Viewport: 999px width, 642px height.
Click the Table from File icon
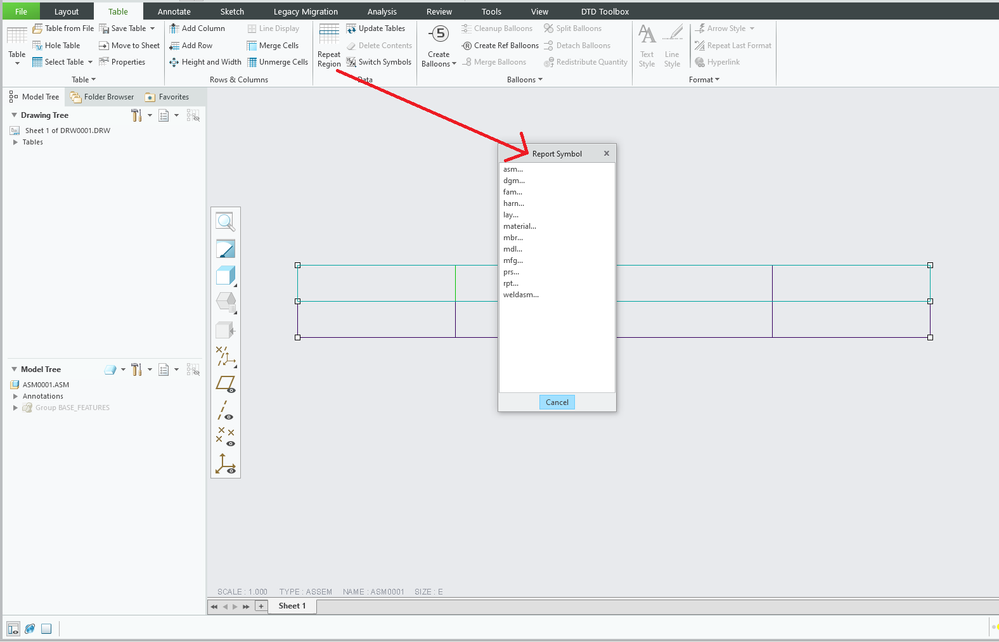pyautogui.click(x=38, y=29)
